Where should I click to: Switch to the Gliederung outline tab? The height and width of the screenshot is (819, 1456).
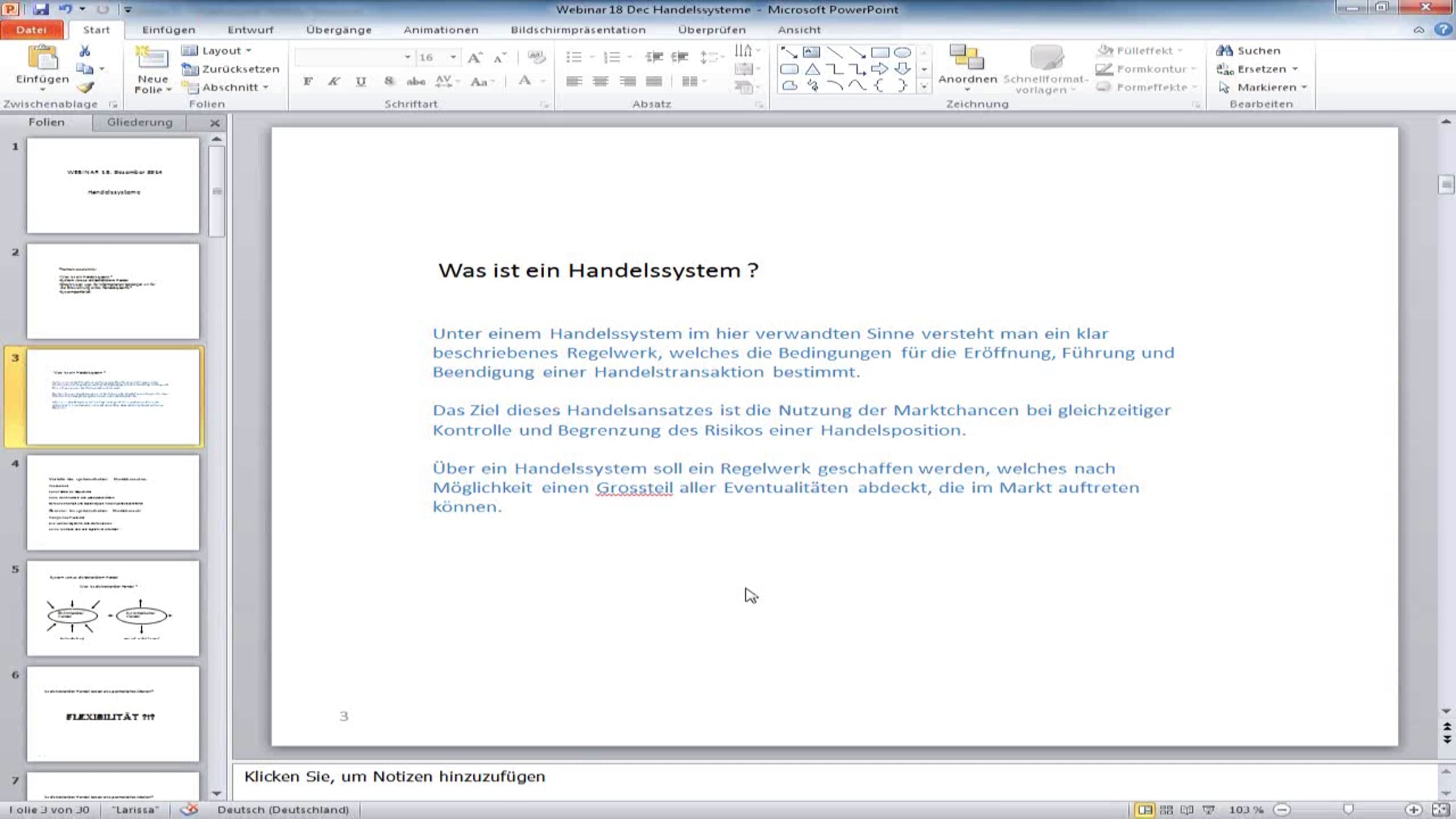[140, 123]
